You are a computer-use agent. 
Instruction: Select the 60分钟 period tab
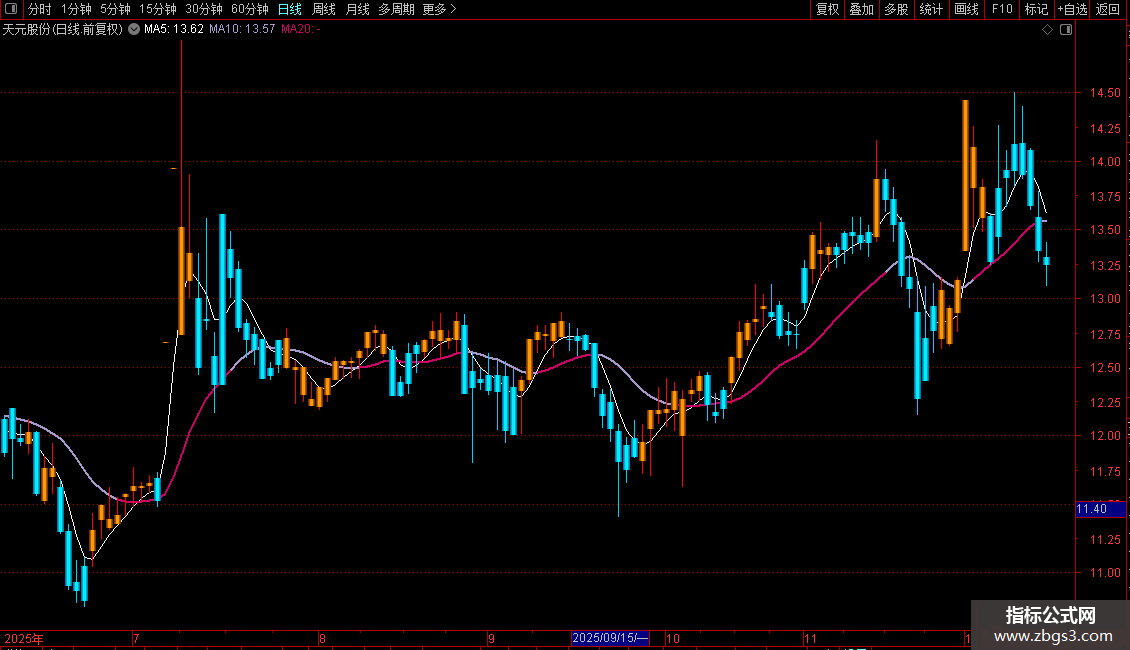coord(250,9)
